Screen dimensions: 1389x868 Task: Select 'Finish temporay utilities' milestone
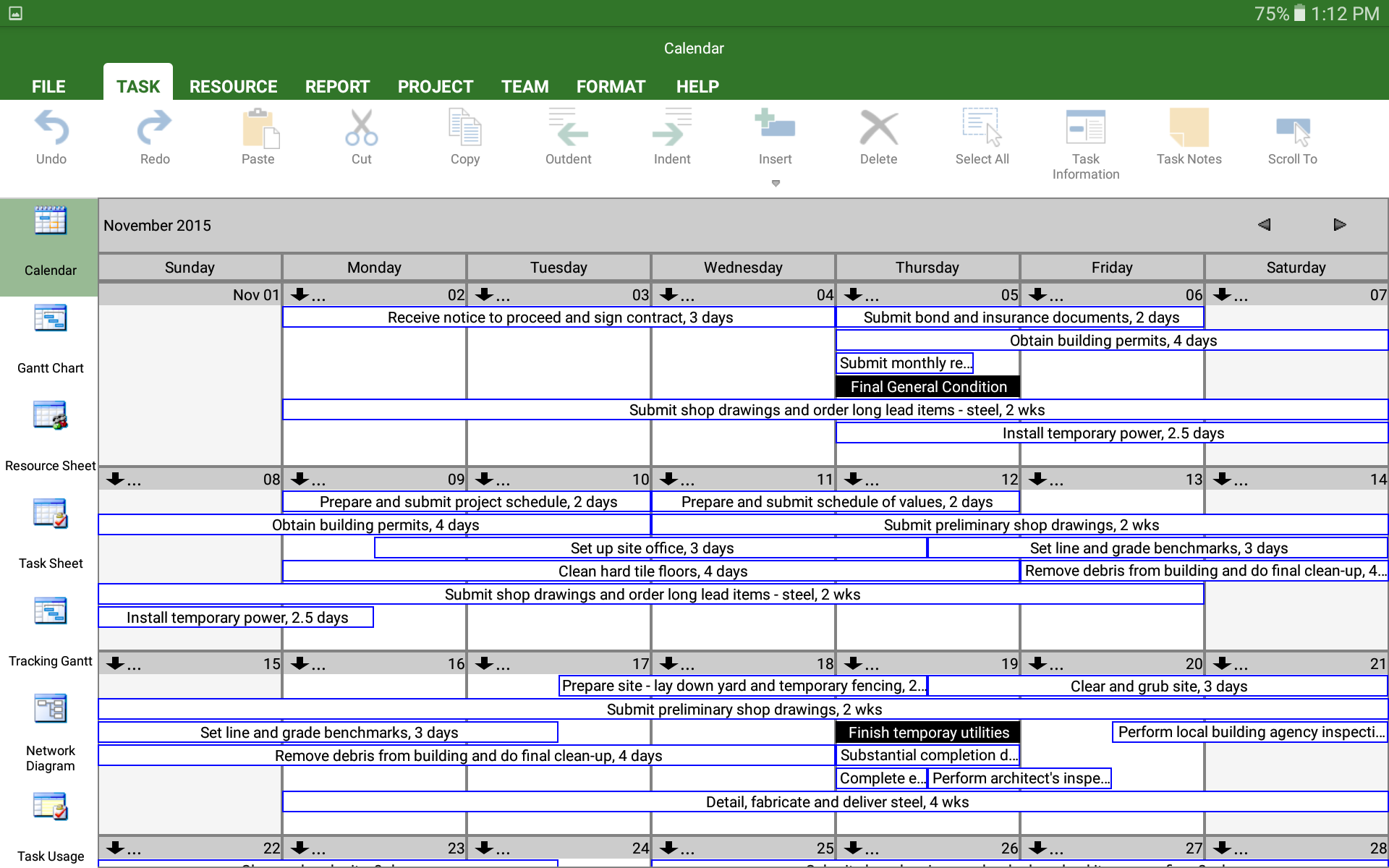[x=928, y=733]
